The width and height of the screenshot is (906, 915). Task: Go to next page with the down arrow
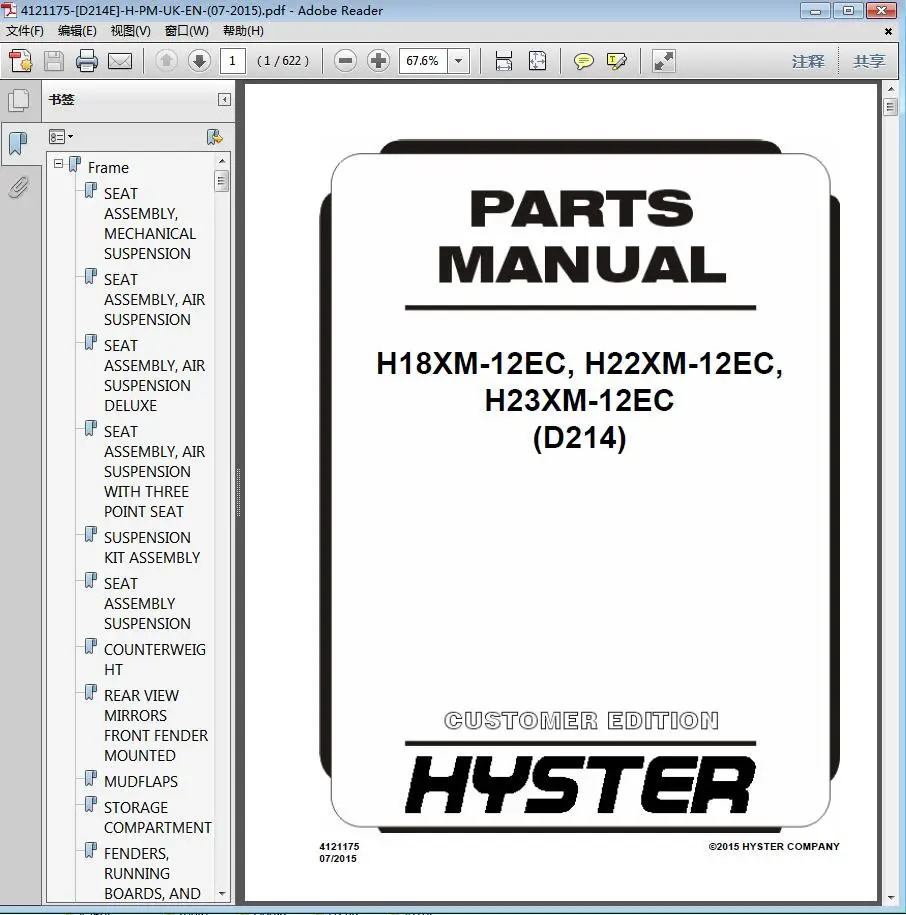200,61
